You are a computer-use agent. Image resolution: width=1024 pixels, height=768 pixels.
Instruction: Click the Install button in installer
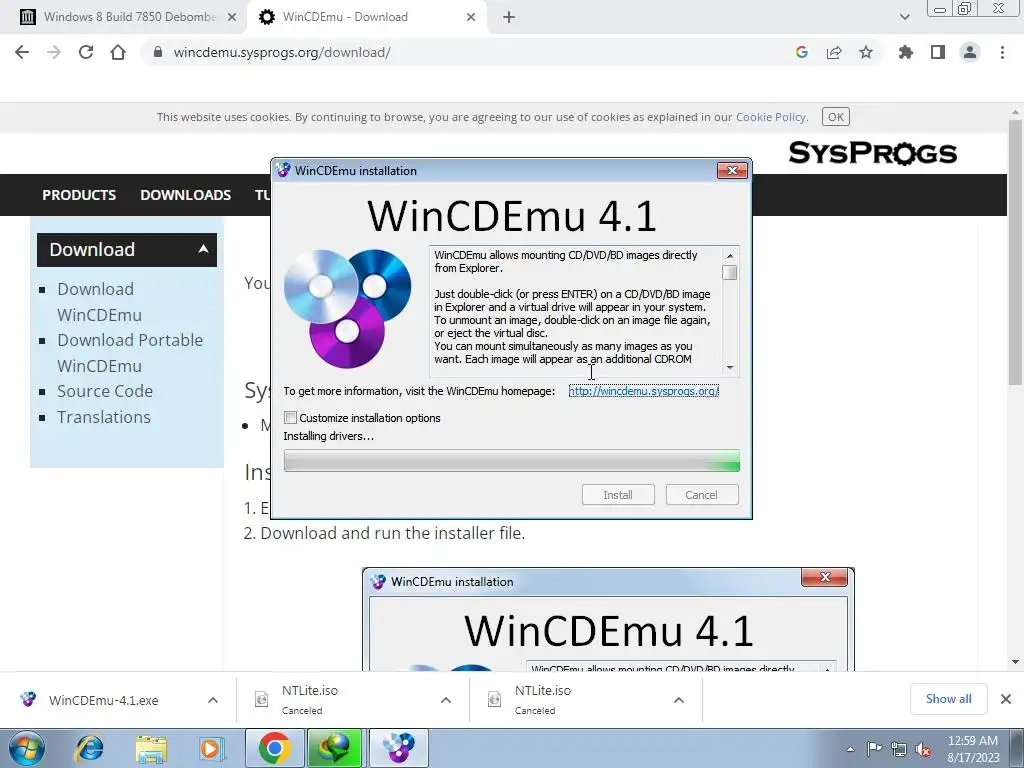point(618,494)
